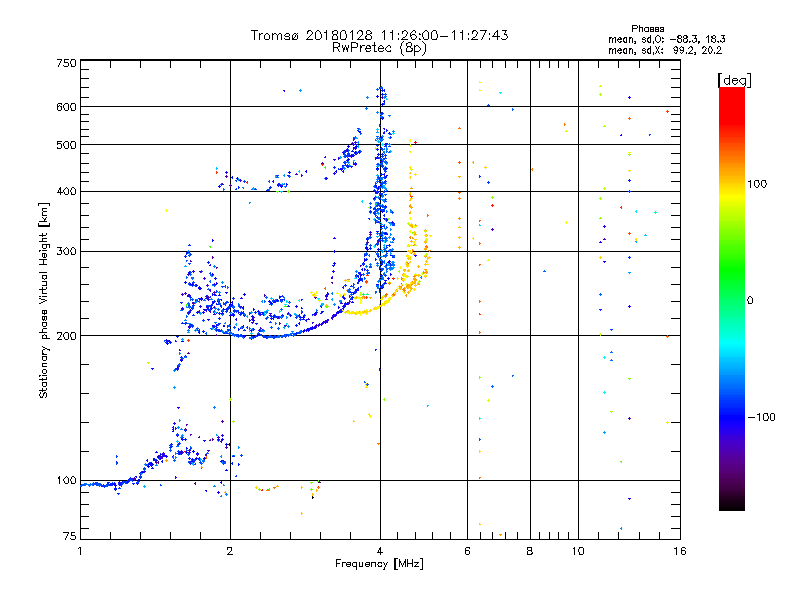This screenshot has height=600, width=800.
Task: Click the 'RwPretec (8p)' subtitle
Action: [x=379, y=48]
